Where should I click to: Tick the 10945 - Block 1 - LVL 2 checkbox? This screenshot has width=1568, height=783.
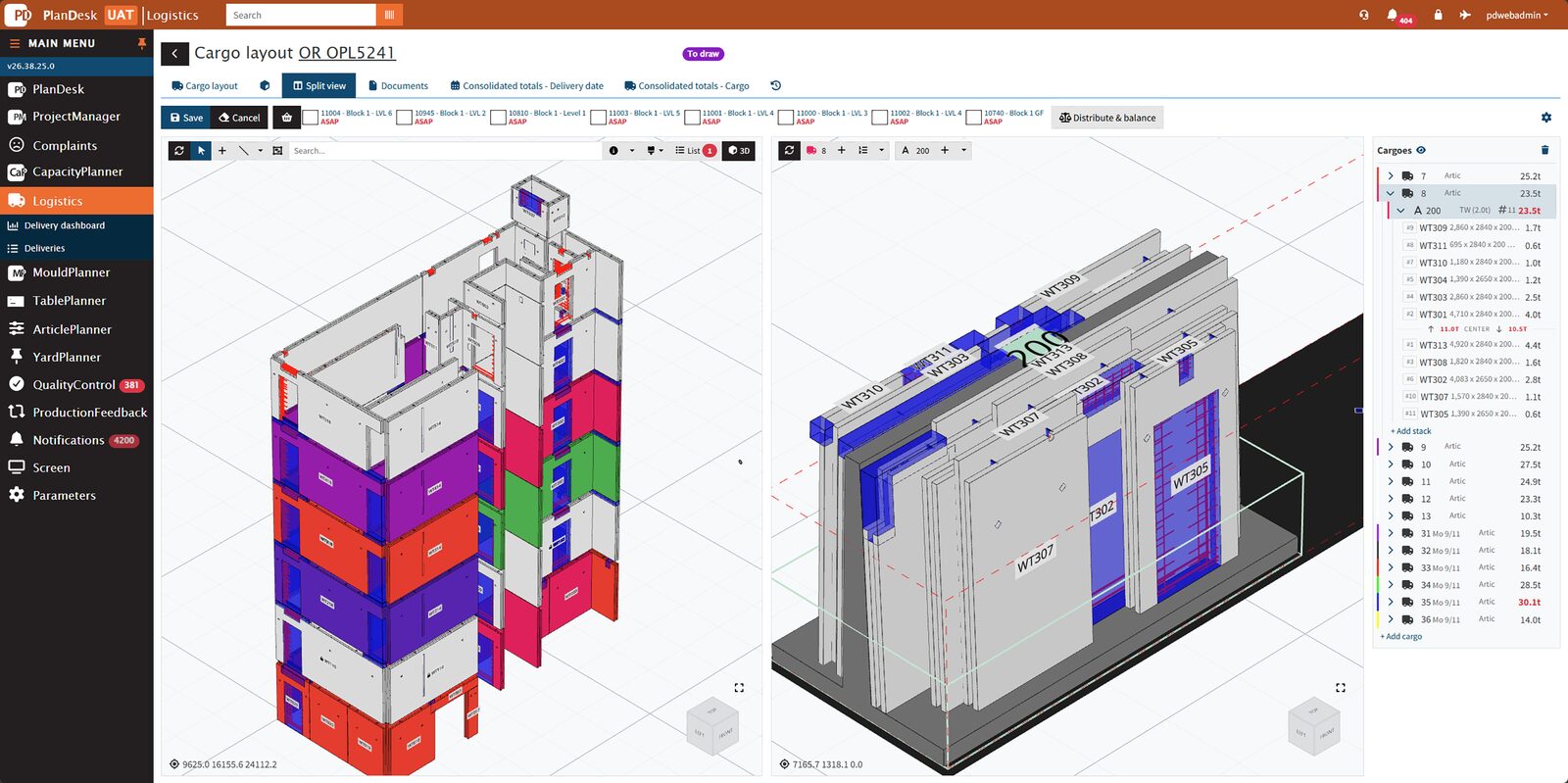pos(404,118)
